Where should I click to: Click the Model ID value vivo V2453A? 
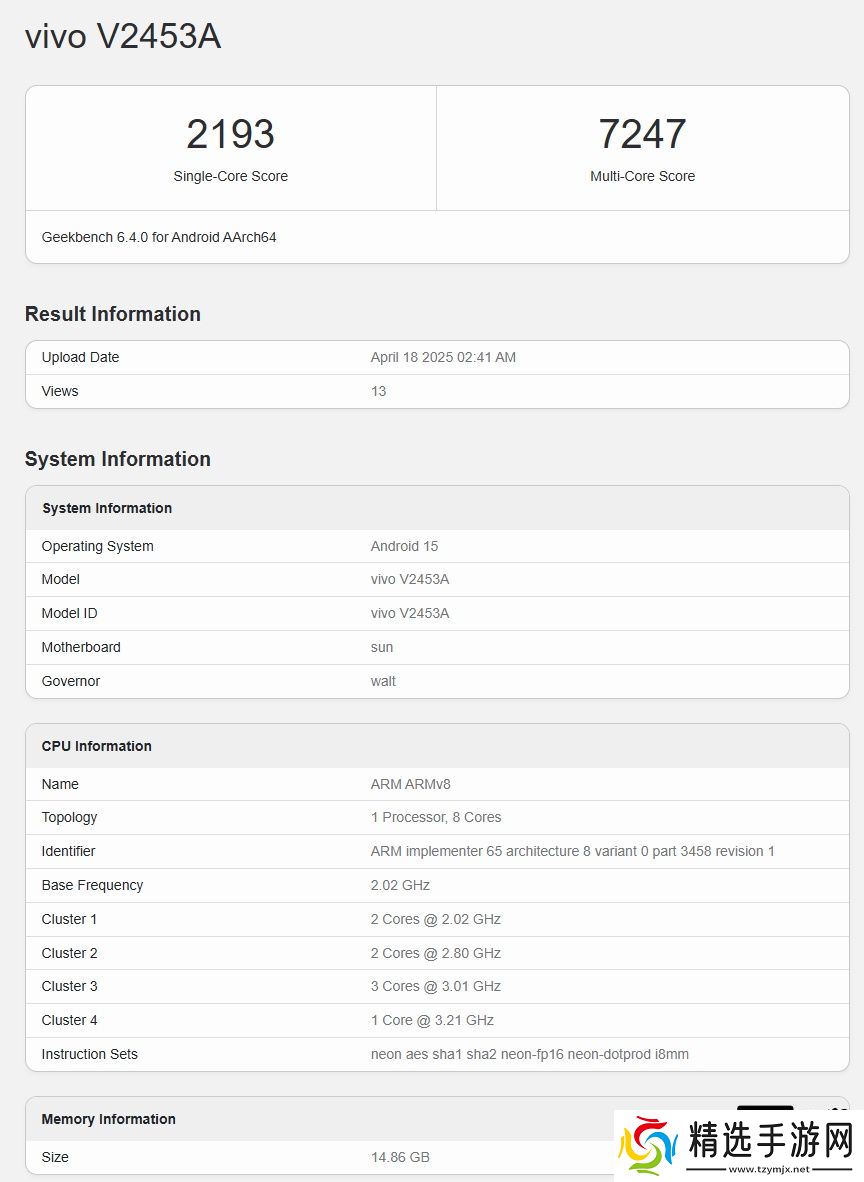410,613
